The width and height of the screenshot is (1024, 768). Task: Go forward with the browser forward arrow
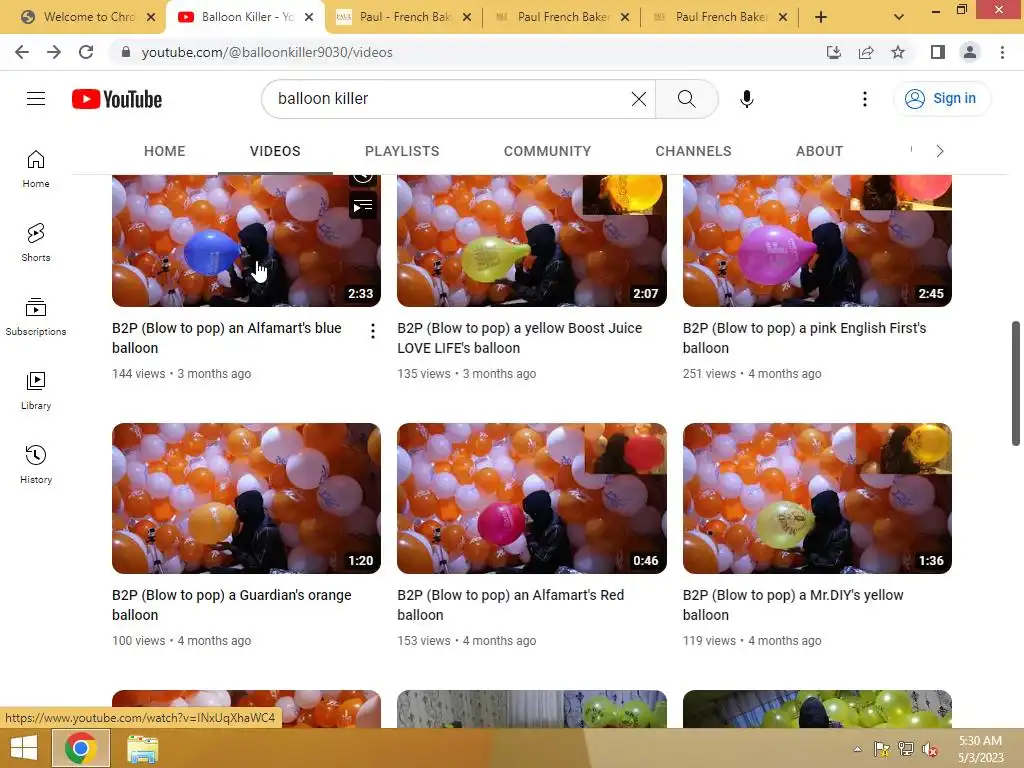tap(54, 52)
